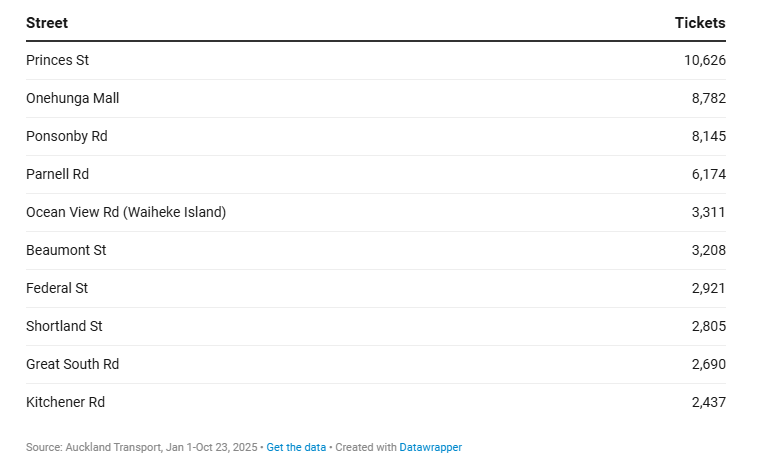Click the 8,782 tickets value

(708, 98)
